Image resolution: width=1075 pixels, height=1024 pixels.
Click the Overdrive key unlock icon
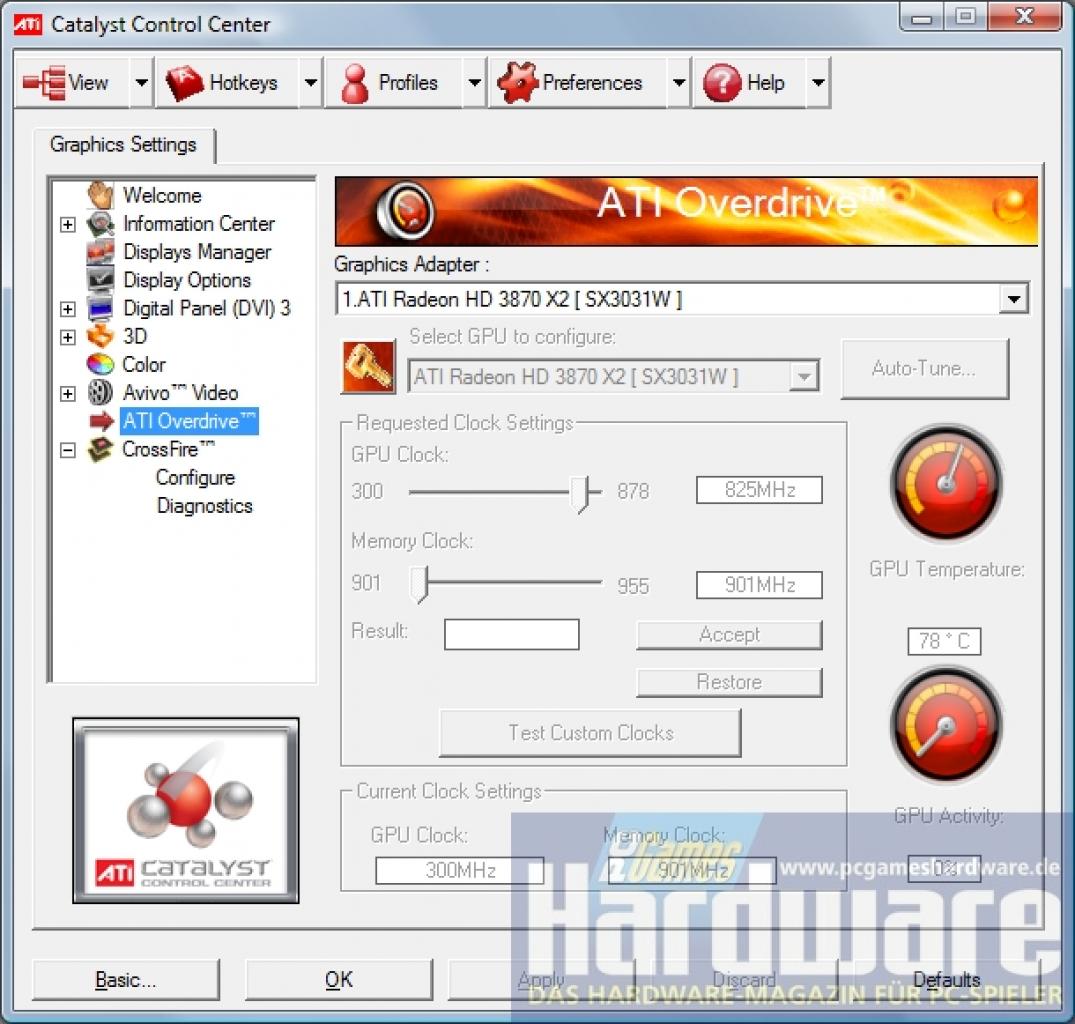click(x=368, y=367)
